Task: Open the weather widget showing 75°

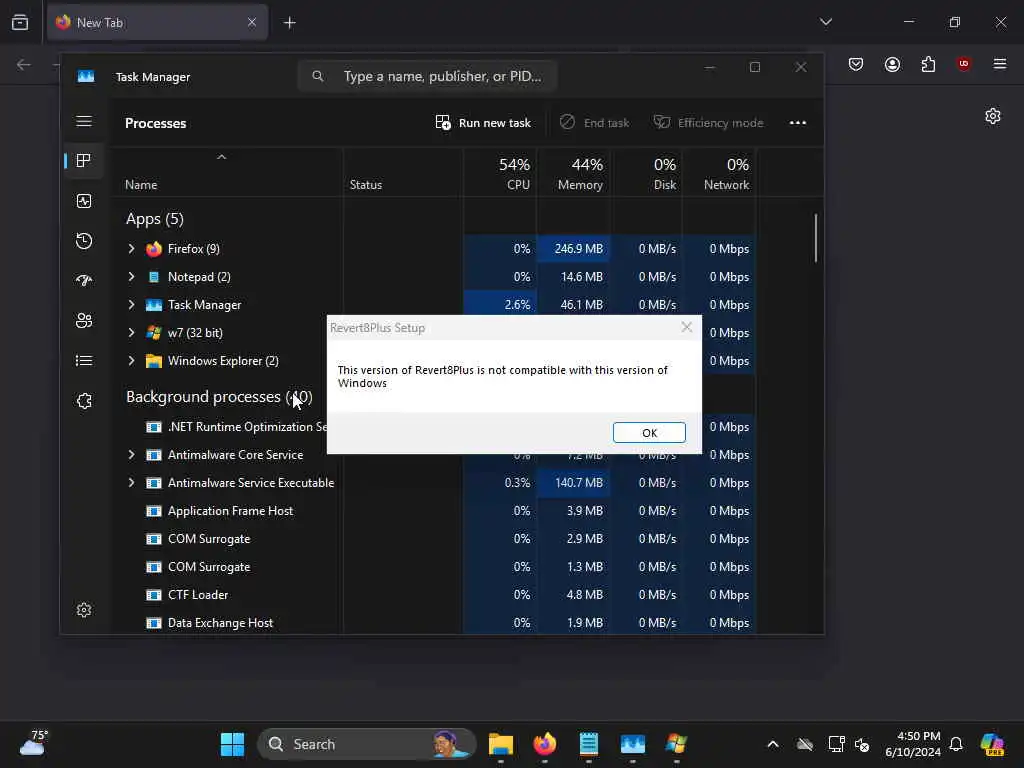Action: point(34,743)
